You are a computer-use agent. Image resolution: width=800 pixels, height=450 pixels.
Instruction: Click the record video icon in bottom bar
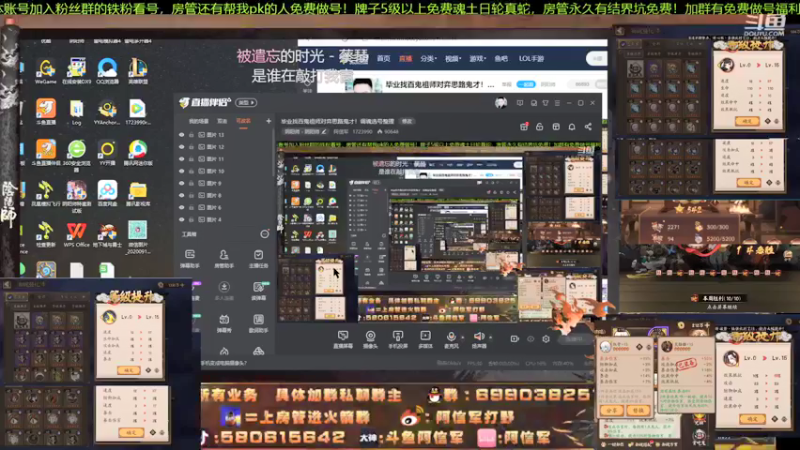[x=514, y=339]
